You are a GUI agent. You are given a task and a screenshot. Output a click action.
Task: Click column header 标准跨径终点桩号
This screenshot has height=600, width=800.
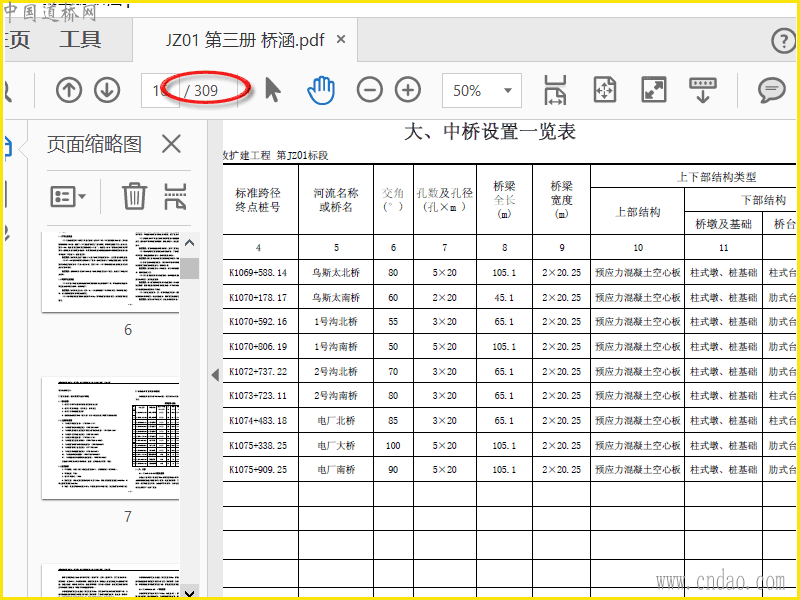(258, 200)
